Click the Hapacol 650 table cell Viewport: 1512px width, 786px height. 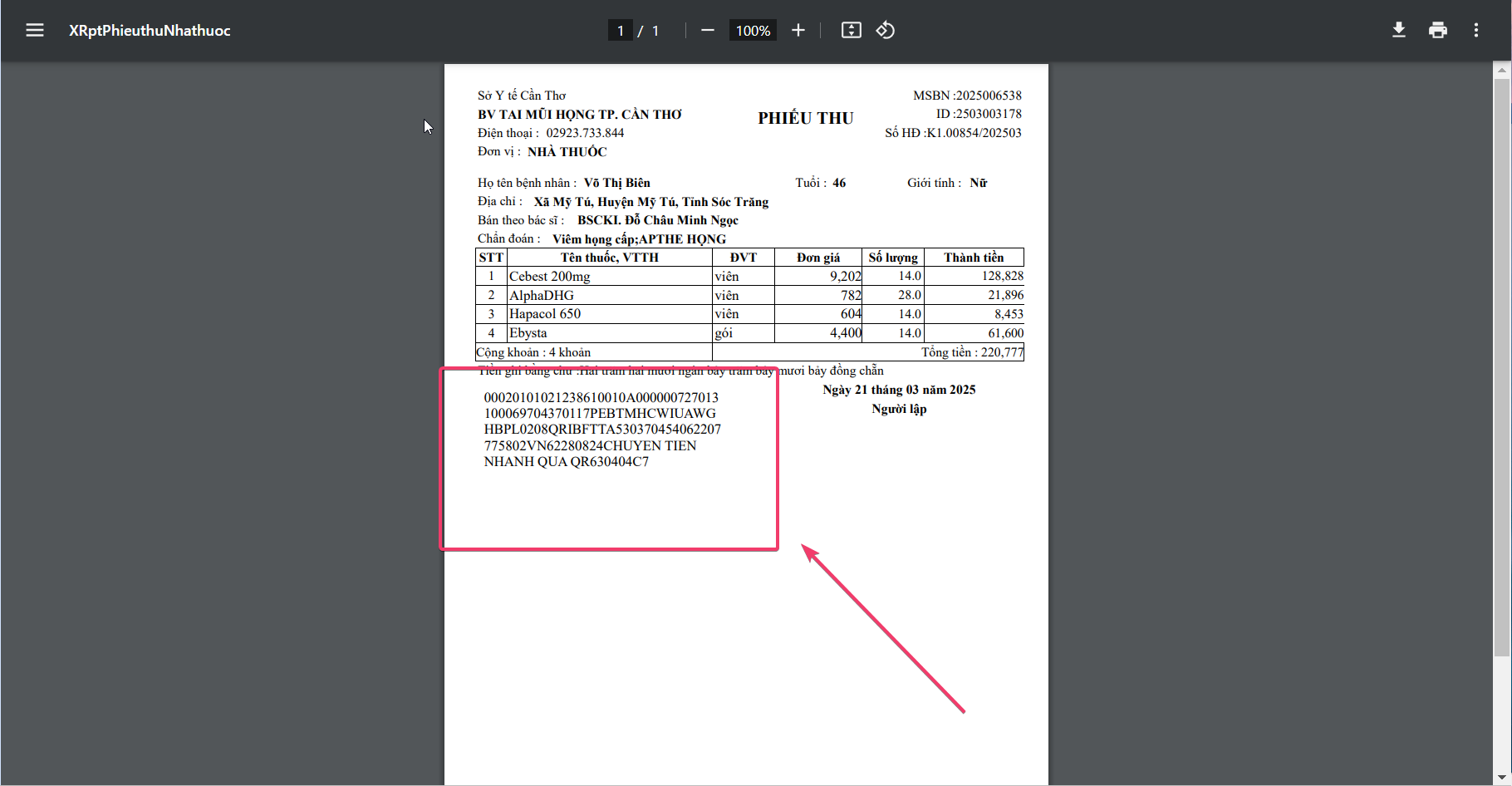tap(610, 314)
